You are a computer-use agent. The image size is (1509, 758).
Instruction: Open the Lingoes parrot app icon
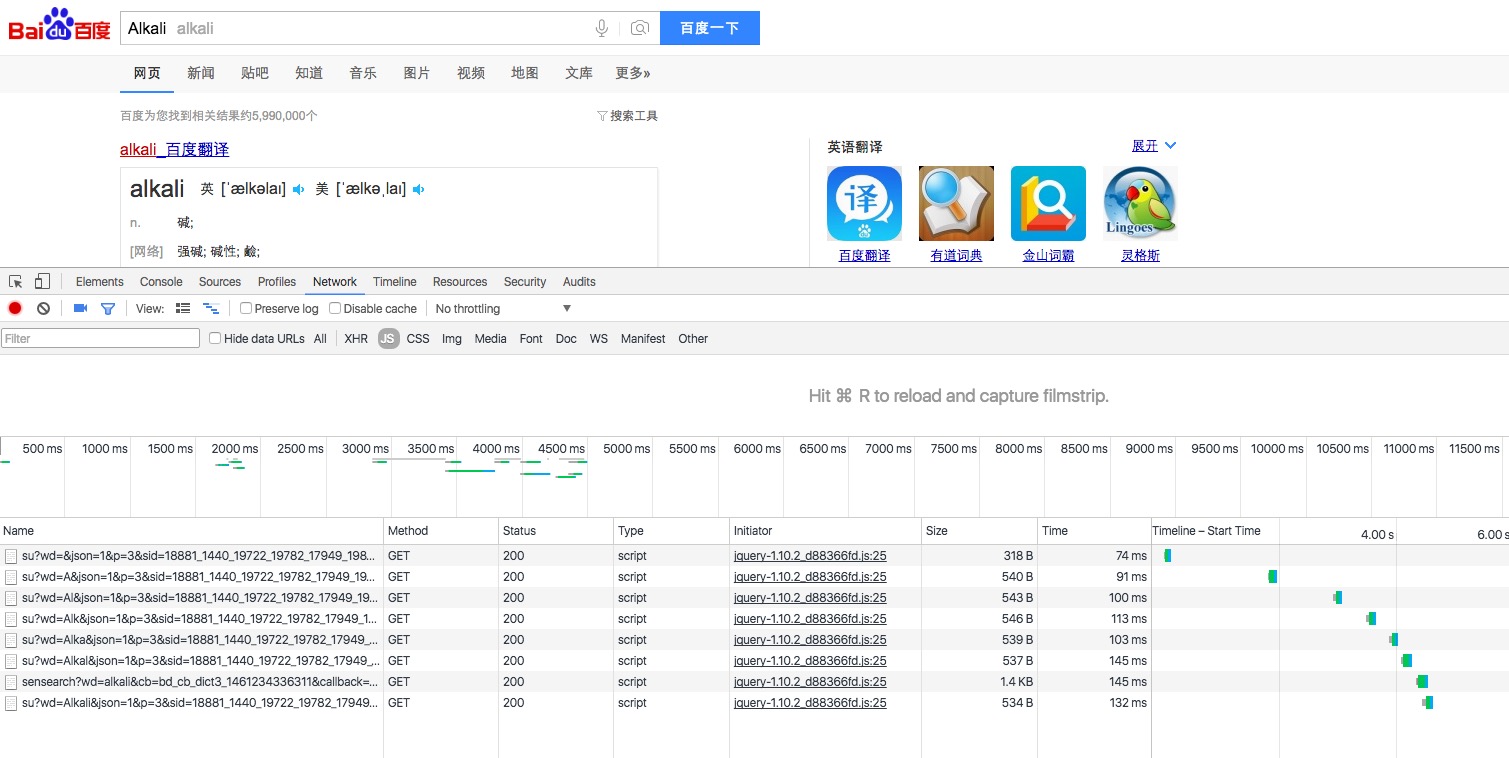click(1140, 204)
